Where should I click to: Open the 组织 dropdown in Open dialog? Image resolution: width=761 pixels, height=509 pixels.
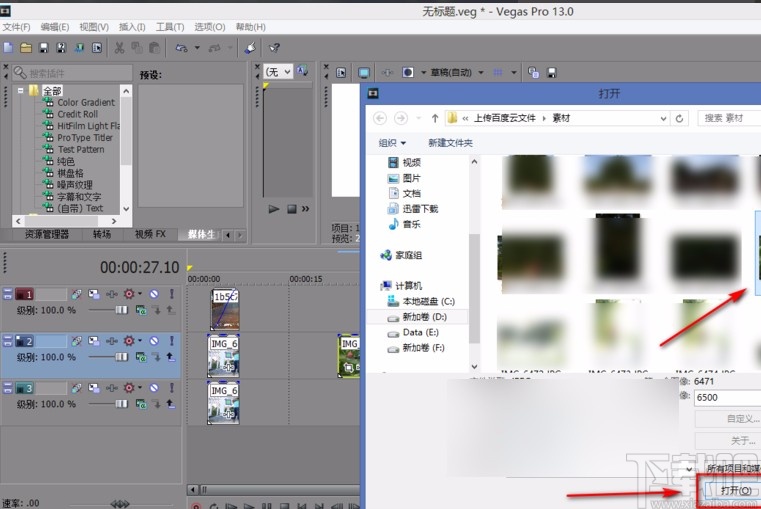coord(390,143)
